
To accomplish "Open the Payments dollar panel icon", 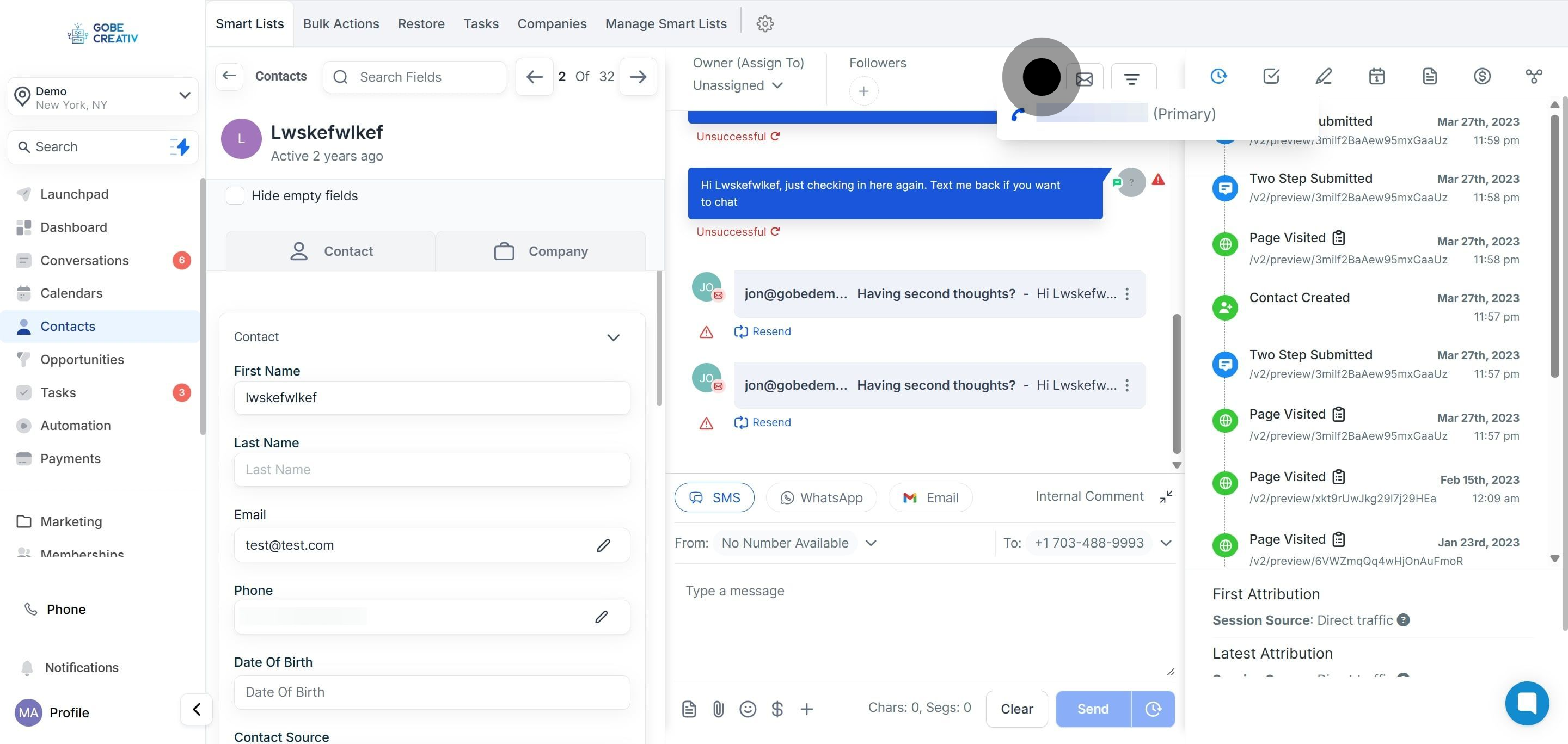I will [1481, 76].
